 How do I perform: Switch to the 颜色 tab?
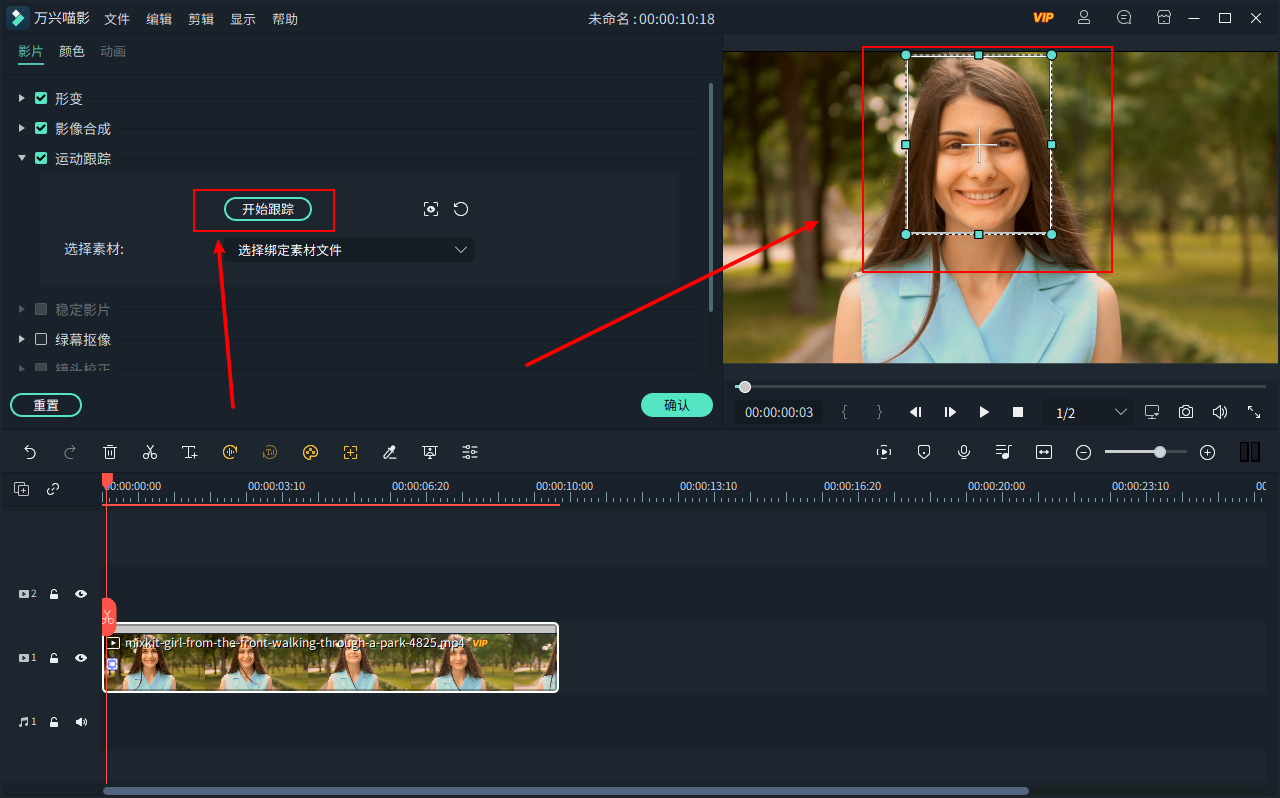pyautogui.click(x=72, y=51)
